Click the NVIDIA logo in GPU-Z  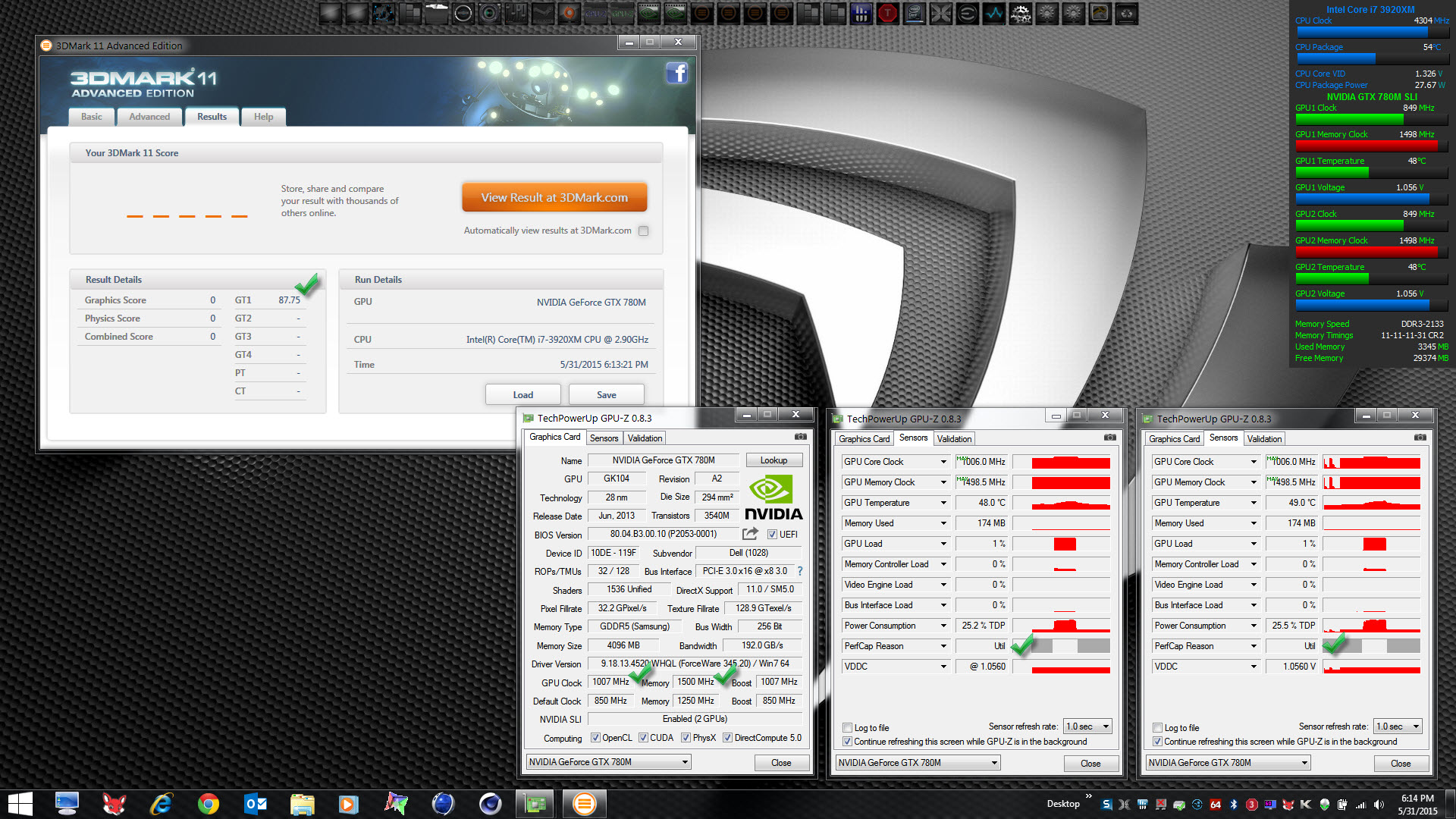click(x=773, y=497)
